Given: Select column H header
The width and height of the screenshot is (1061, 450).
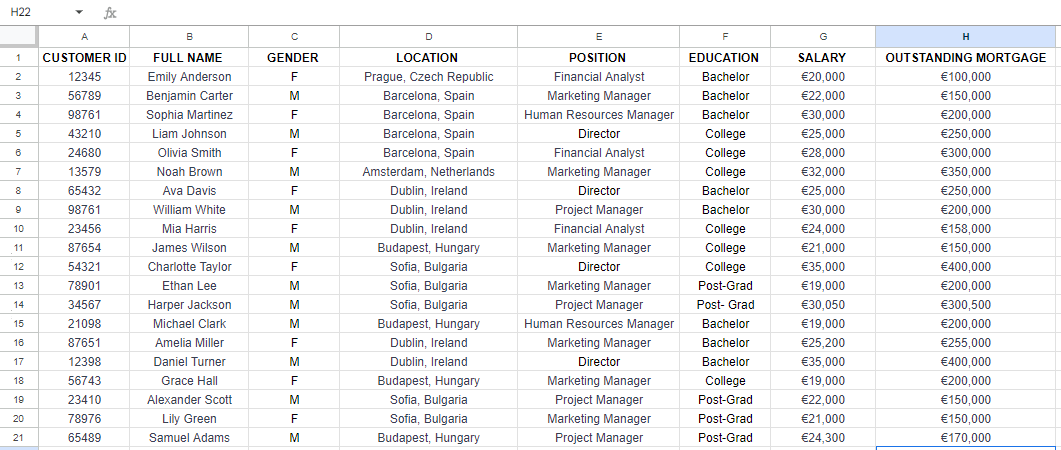Looking at the screenshot, I should (966, 36).
